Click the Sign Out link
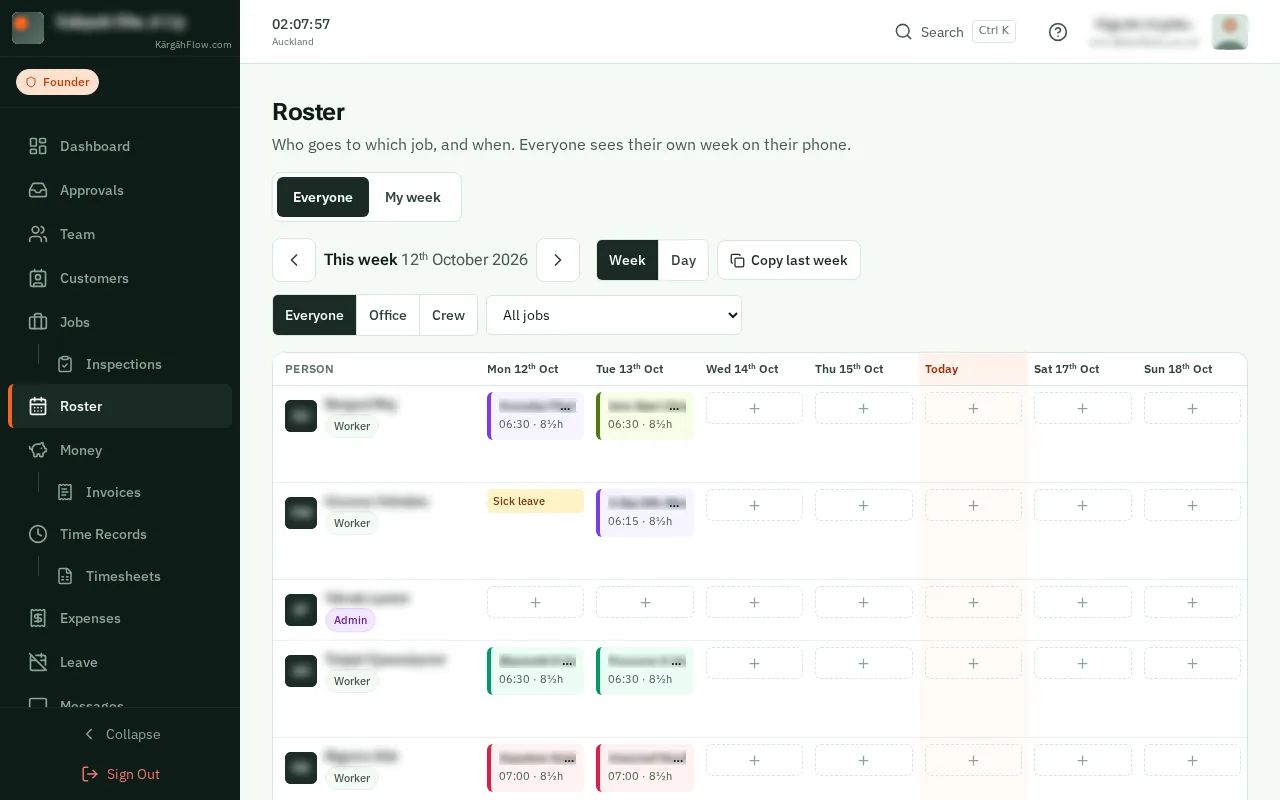Screen dimensions: 1280x800 coord(120,774)
